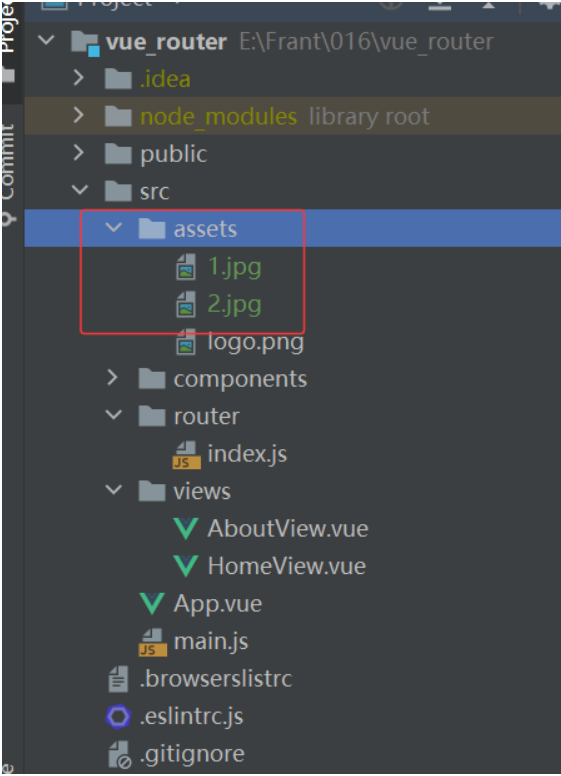Click the assets folder icon
The width and height of the screenshot is (561, 776).
click(x=152, y=229)
